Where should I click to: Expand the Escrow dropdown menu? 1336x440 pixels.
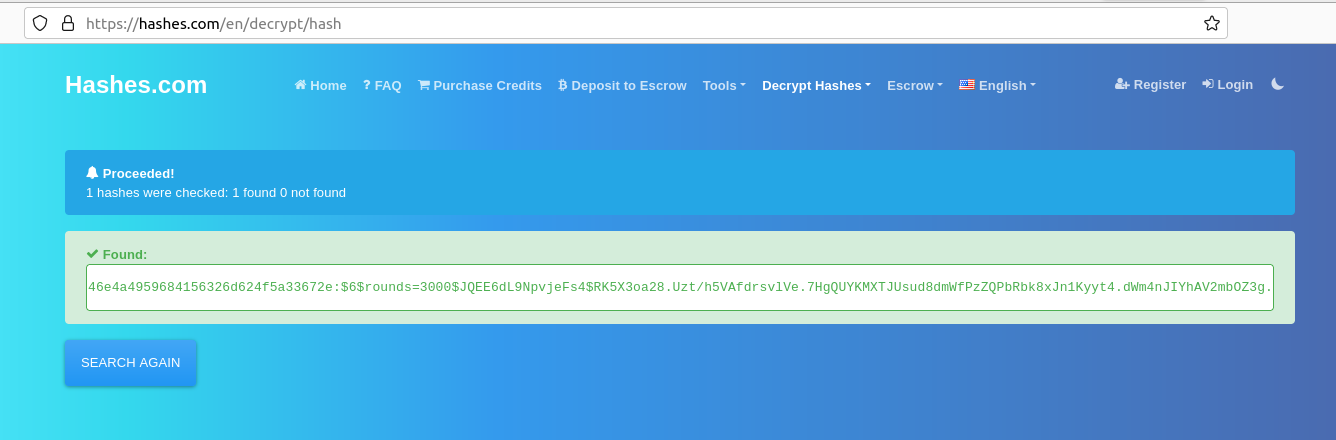(914, 86)
